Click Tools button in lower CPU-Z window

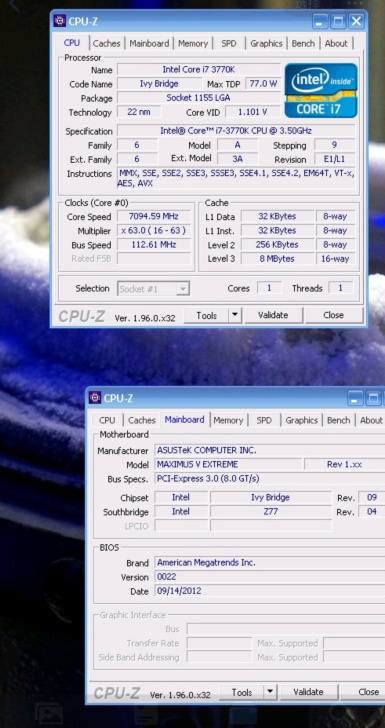coord(241,692)
